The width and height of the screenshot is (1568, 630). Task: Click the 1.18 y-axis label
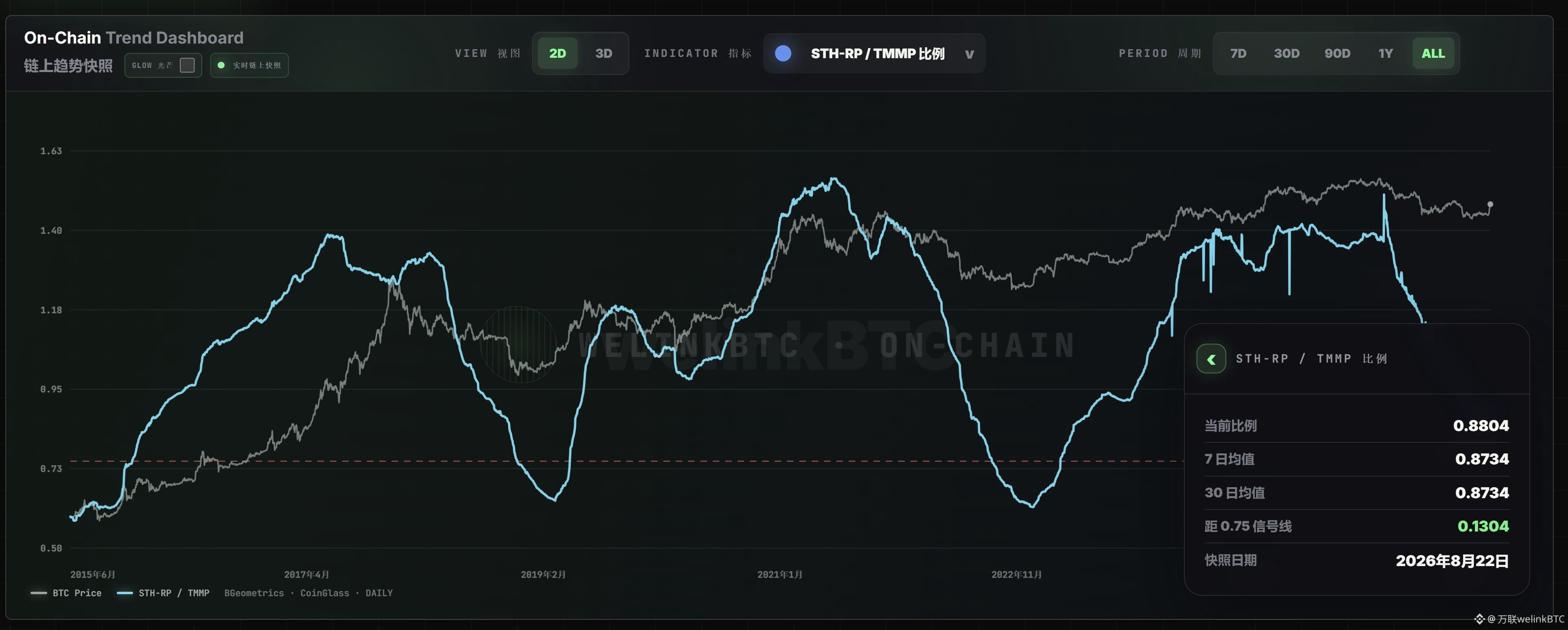pos(51,311)
